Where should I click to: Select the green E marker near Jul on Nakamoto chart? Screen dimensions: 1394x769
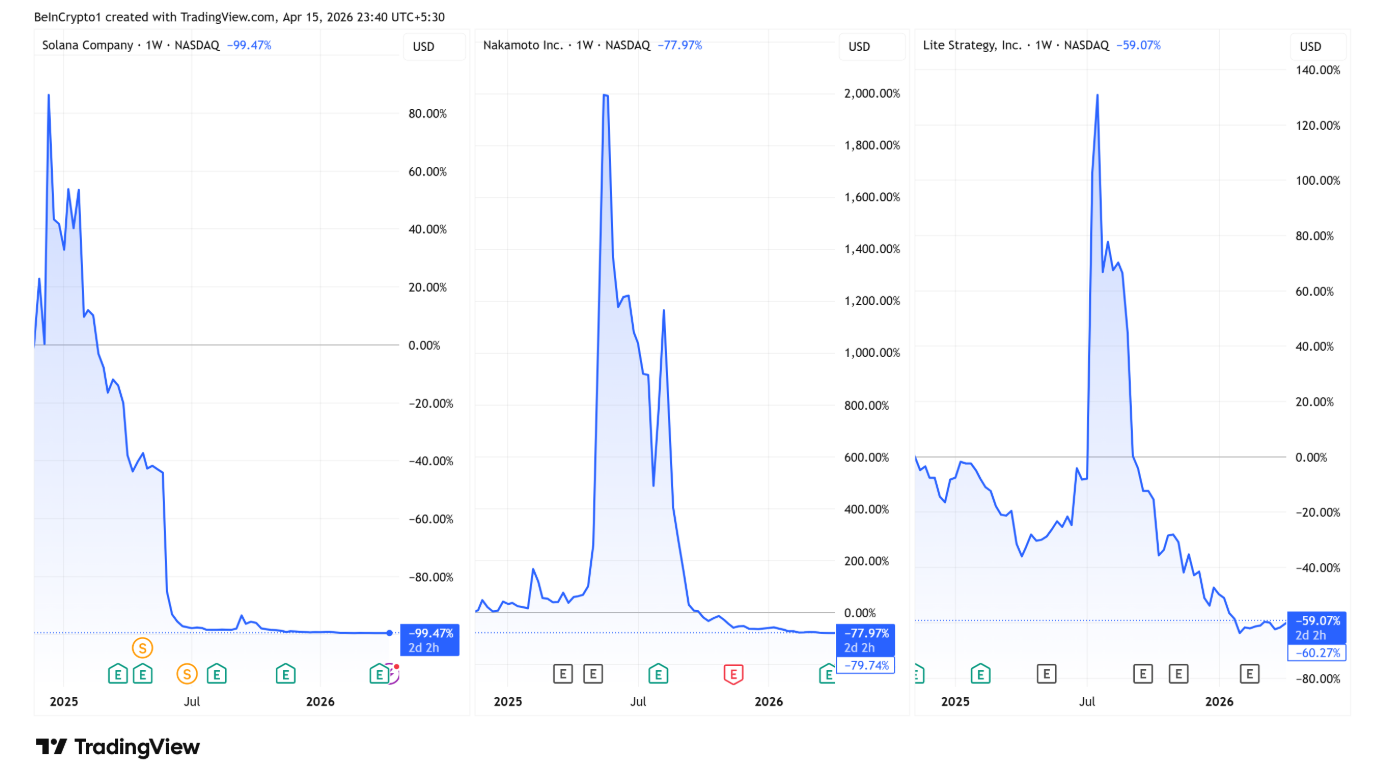(657, 674)
